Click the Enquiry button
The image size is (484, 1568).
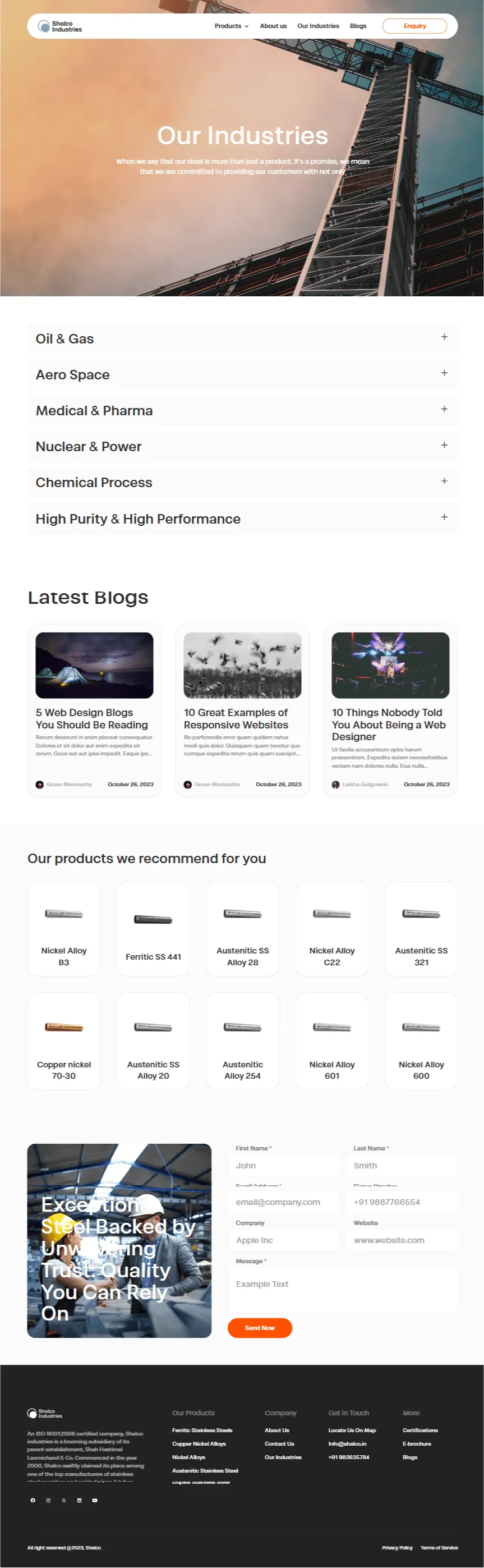[x=414, y=26]
